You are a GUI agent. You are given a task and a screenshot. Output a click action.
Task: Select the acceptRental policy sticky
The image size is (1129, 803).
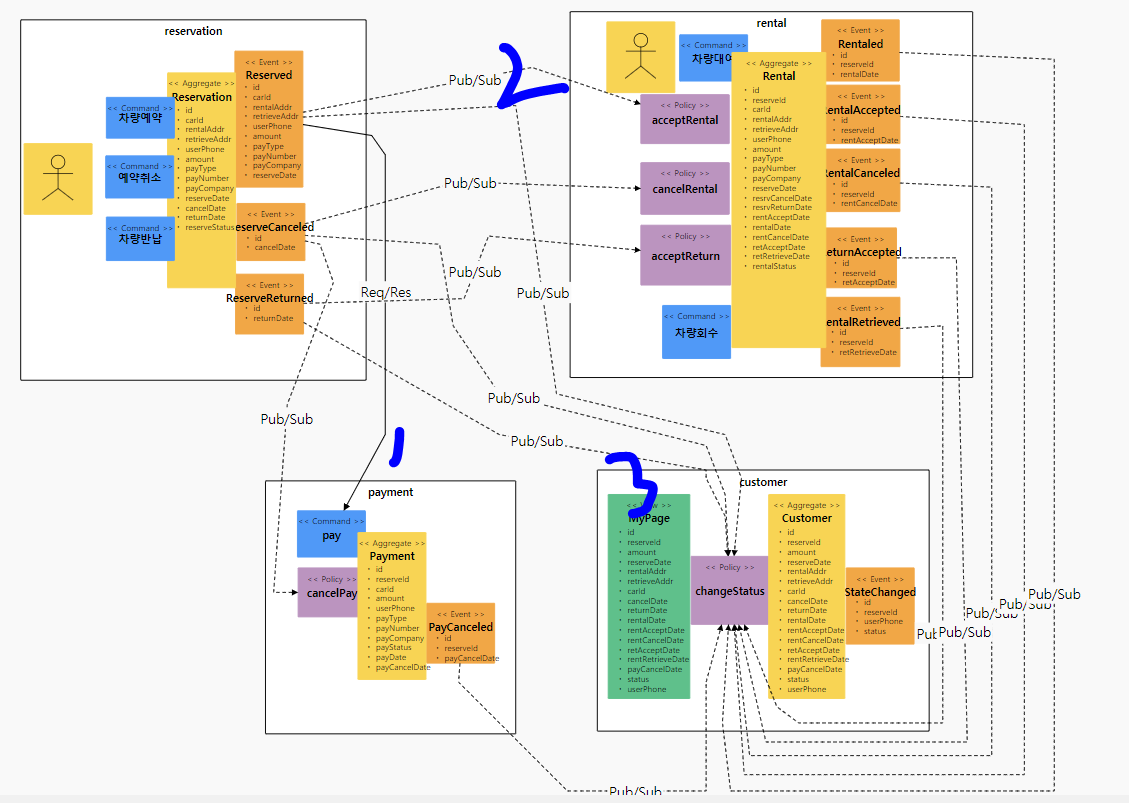point(685,119)
